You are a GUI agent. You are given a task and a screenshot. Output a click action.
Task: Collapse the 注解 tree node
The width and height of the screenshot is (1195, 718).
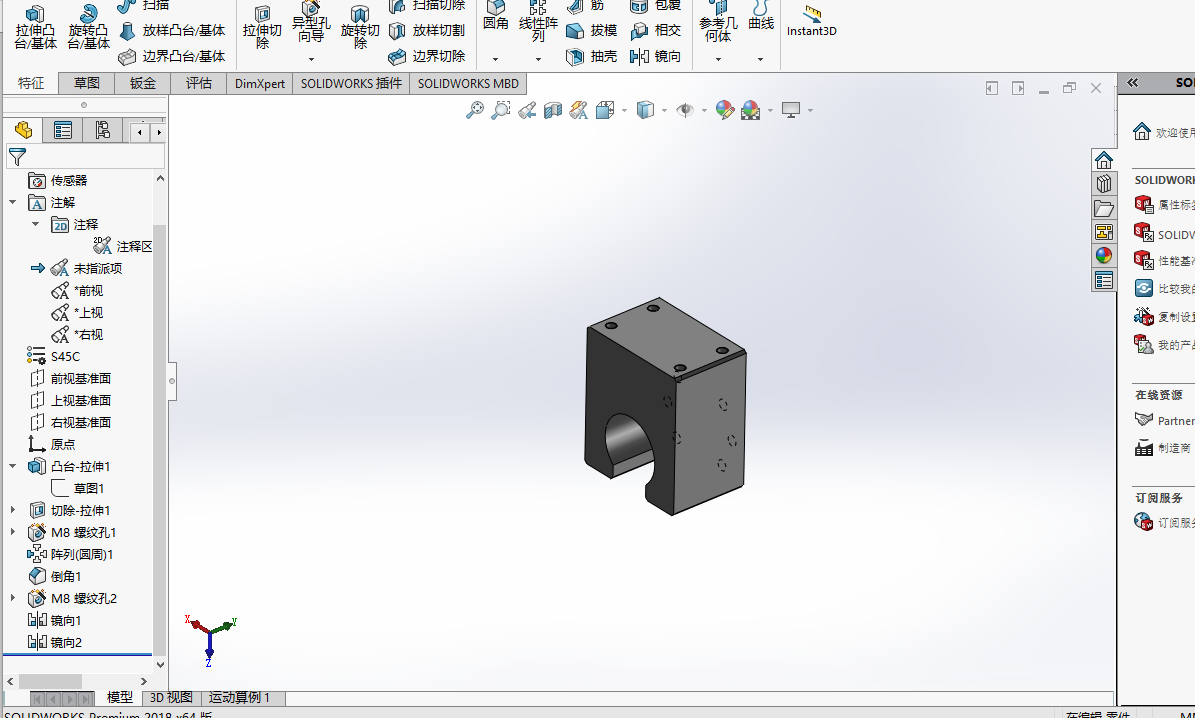coord(13,203)
